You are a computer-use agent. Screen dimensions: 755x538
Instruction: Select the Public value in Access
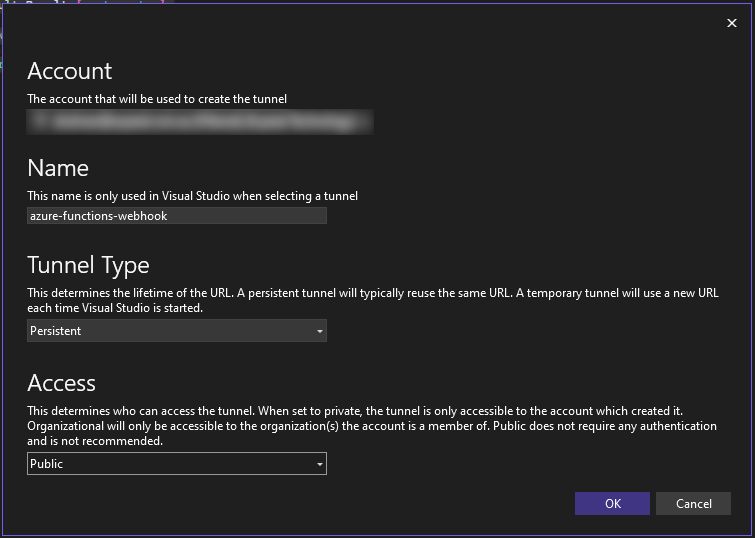tap(47, 464)
